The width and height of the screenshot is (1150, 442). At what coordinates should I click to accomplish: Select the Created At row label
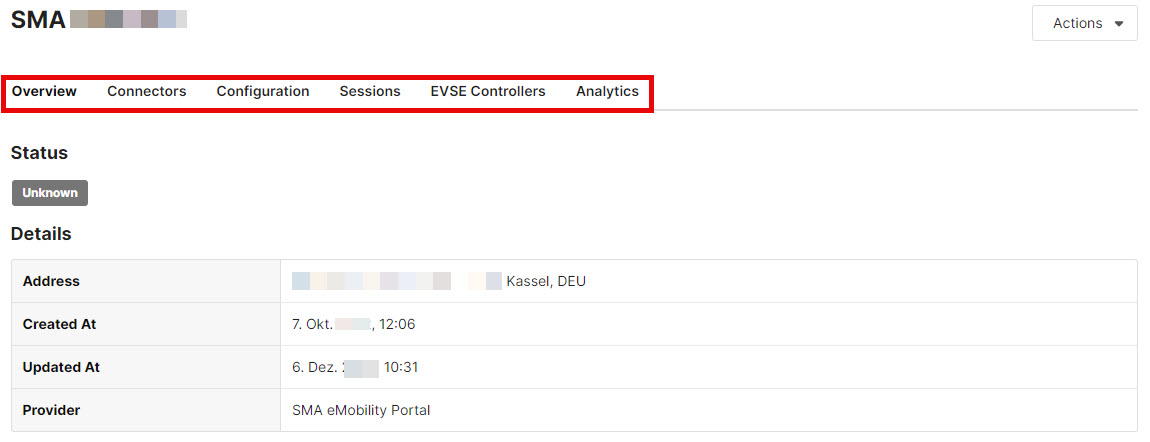click(x=59, y=324)
